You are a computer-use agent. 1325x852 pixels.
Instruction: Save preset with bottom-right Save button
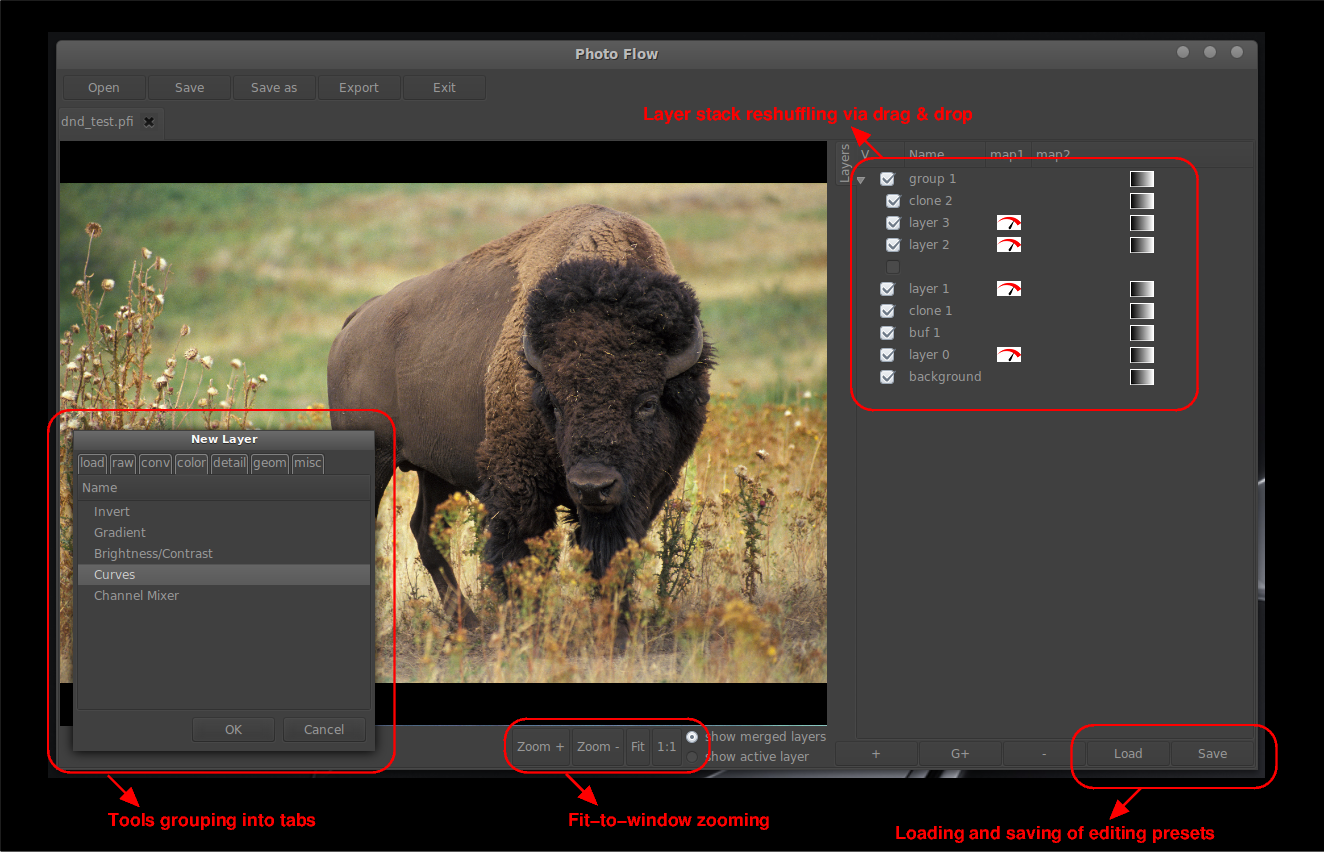point(1212,754)
